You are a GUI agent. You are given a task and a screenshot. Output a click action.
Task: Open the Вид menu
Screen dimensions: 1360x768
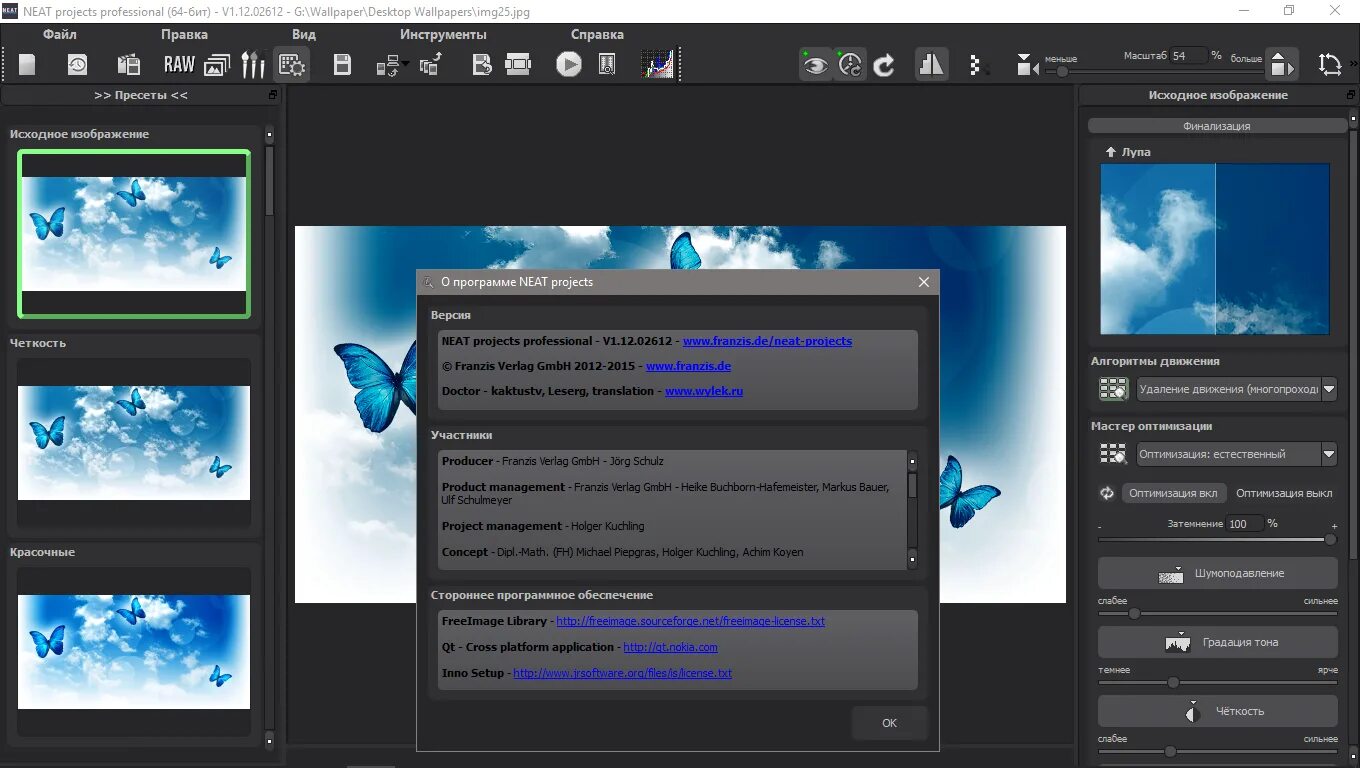tap(304, 34)
